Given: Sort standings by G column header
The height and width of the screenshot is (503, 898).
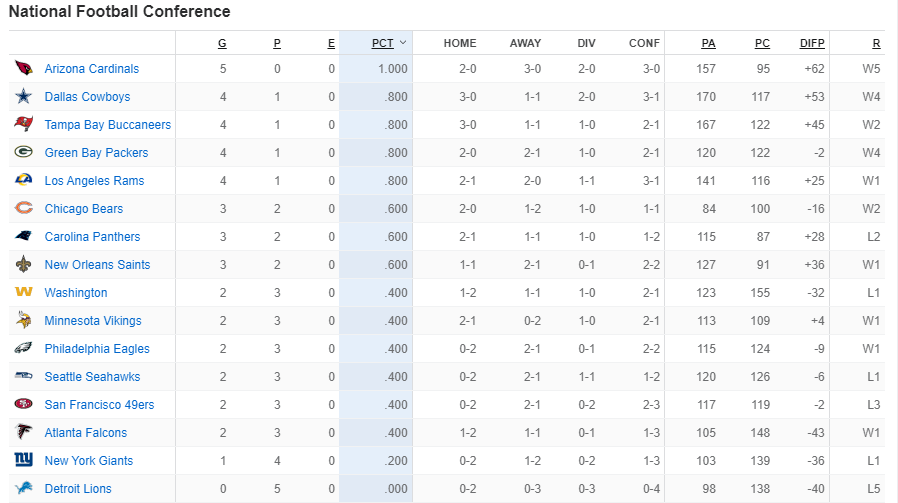Looking at the screenshot, I should click(222, 43).
